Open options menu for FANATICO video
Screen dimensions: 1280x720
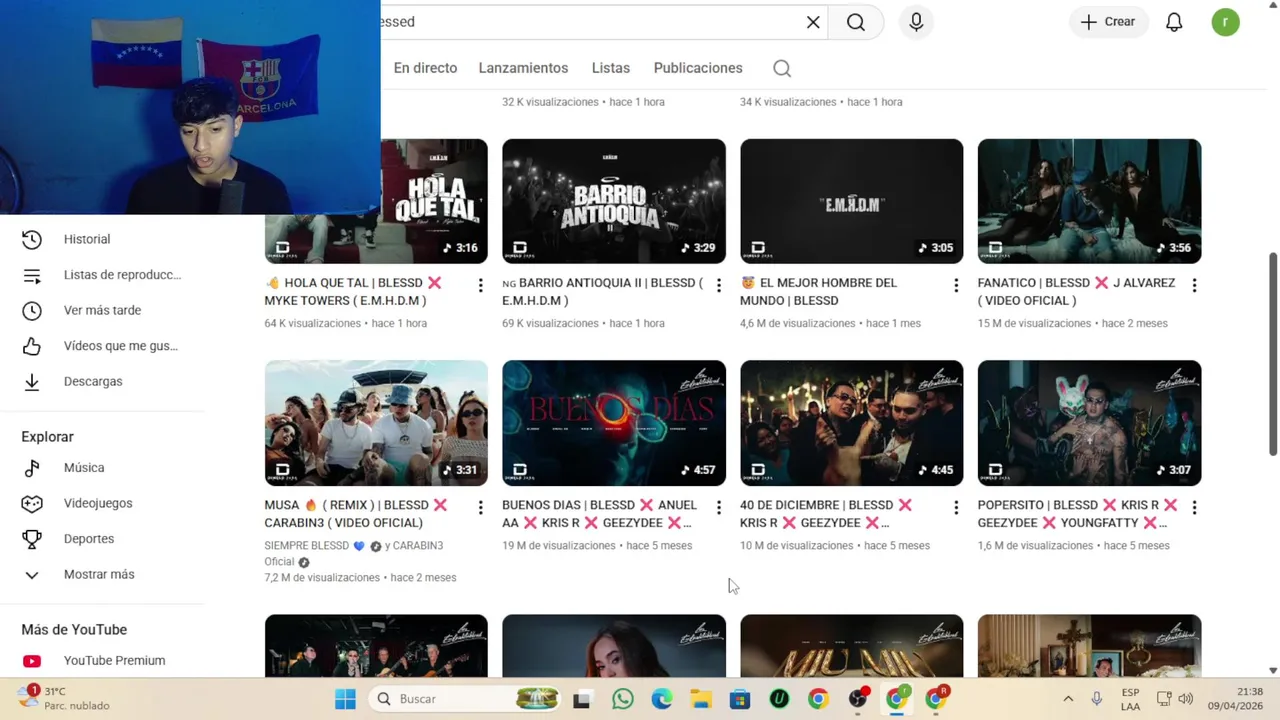tap(1194, 286)
